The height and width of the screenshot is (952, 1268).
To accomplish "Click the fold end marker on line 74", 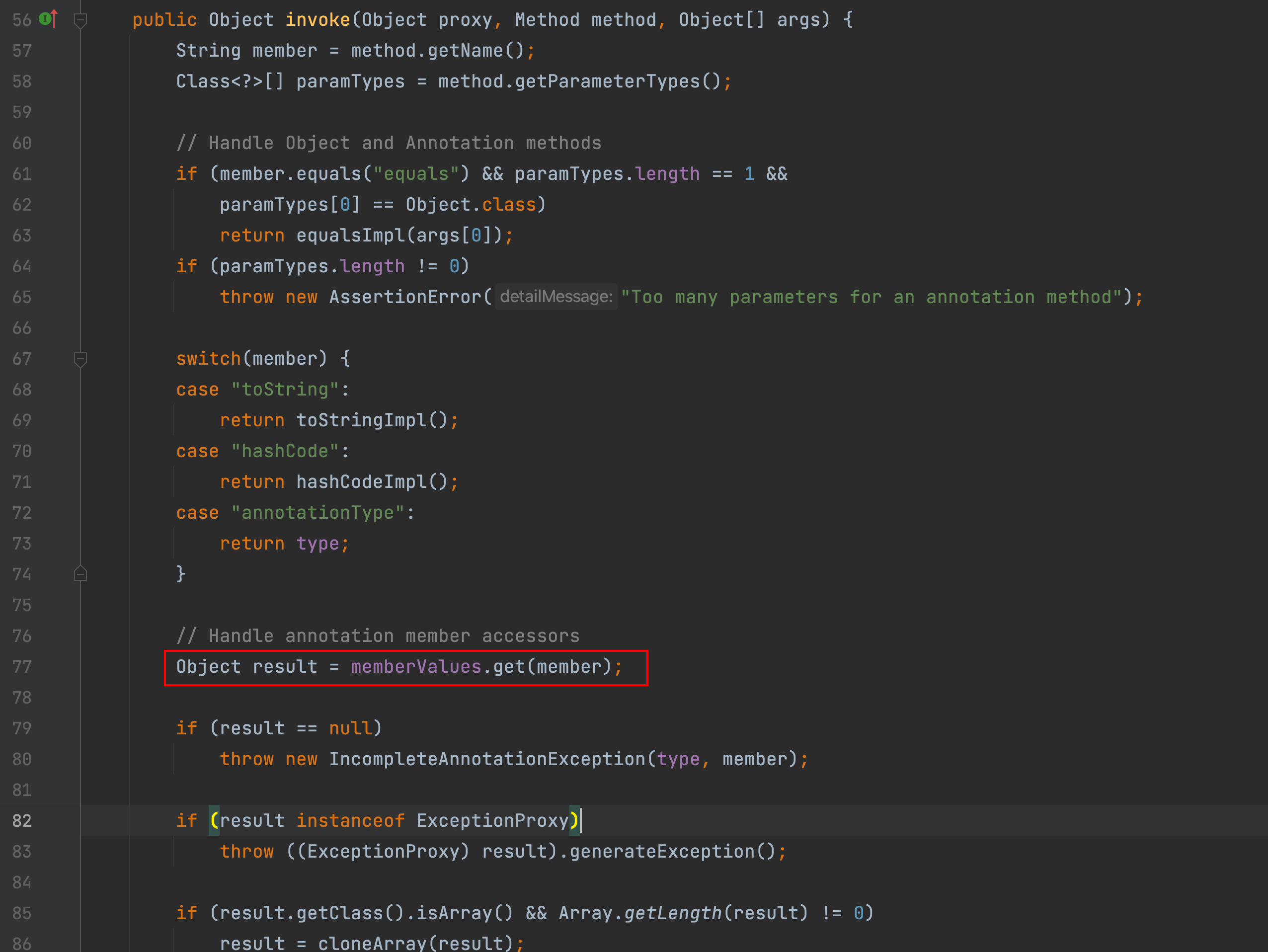I will point(80,574).
